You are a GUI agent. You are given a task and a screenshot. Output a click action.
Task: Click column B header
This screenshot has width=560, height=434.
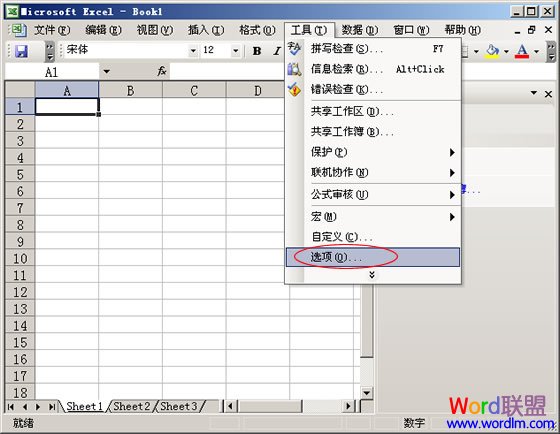tap(130, 90)
